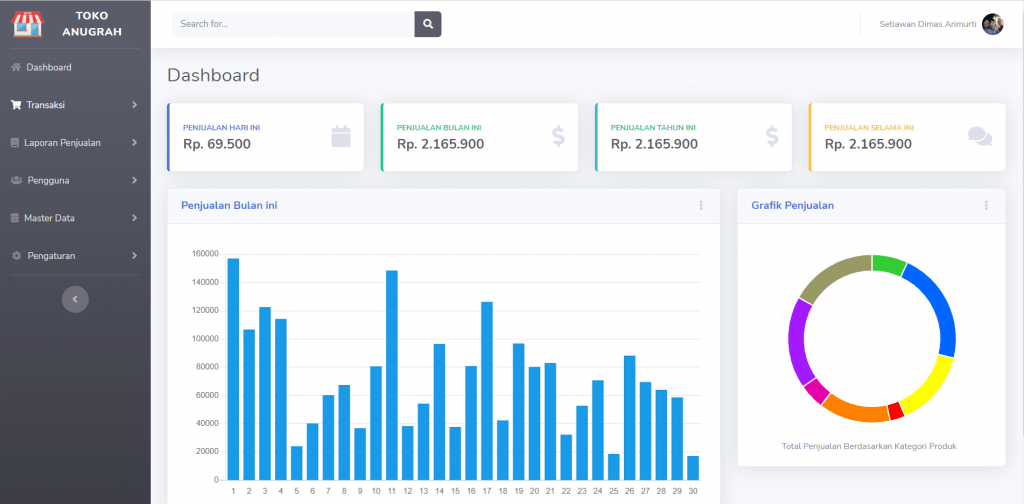The width and height of the screenshot is (1024, 504).
Task: Click the Rp. 69.500 daily sales value
Action: coord(217,144)
